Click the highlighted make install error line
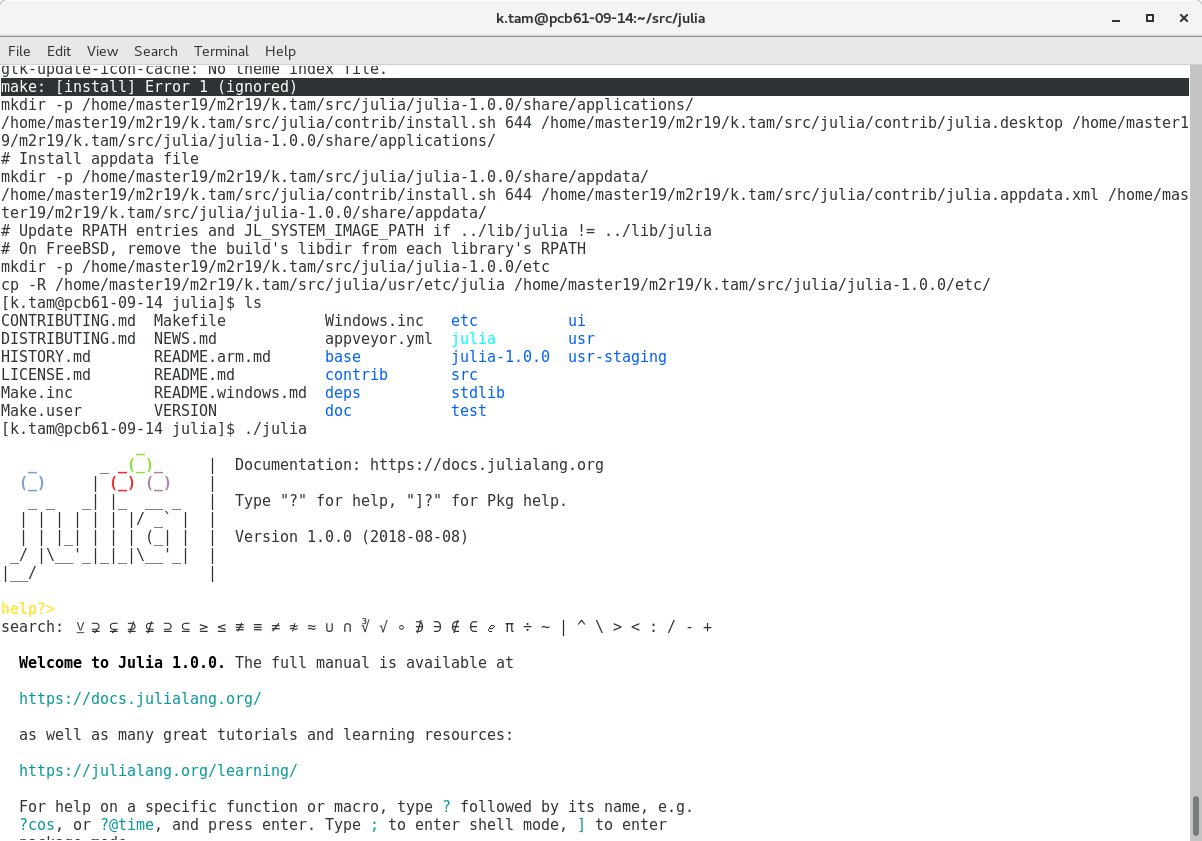This screenshot has height=841, width=1202. [x=149, y=87]
